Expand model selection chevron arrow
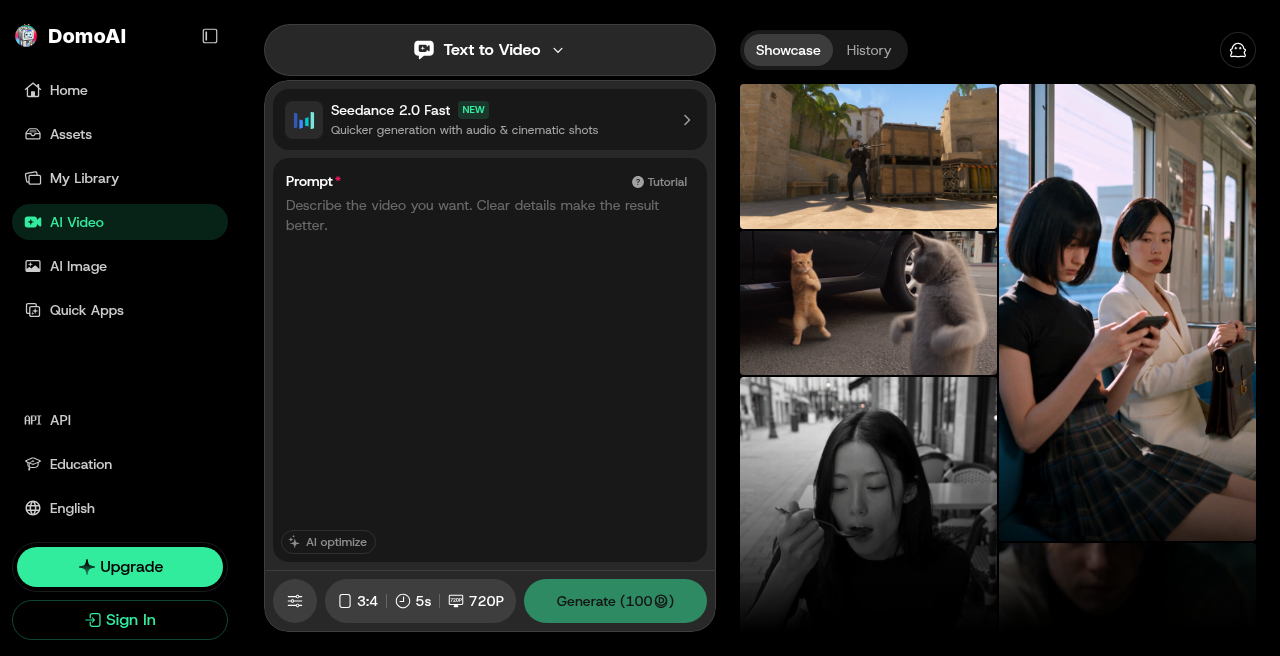 click(x=687, y=120)
